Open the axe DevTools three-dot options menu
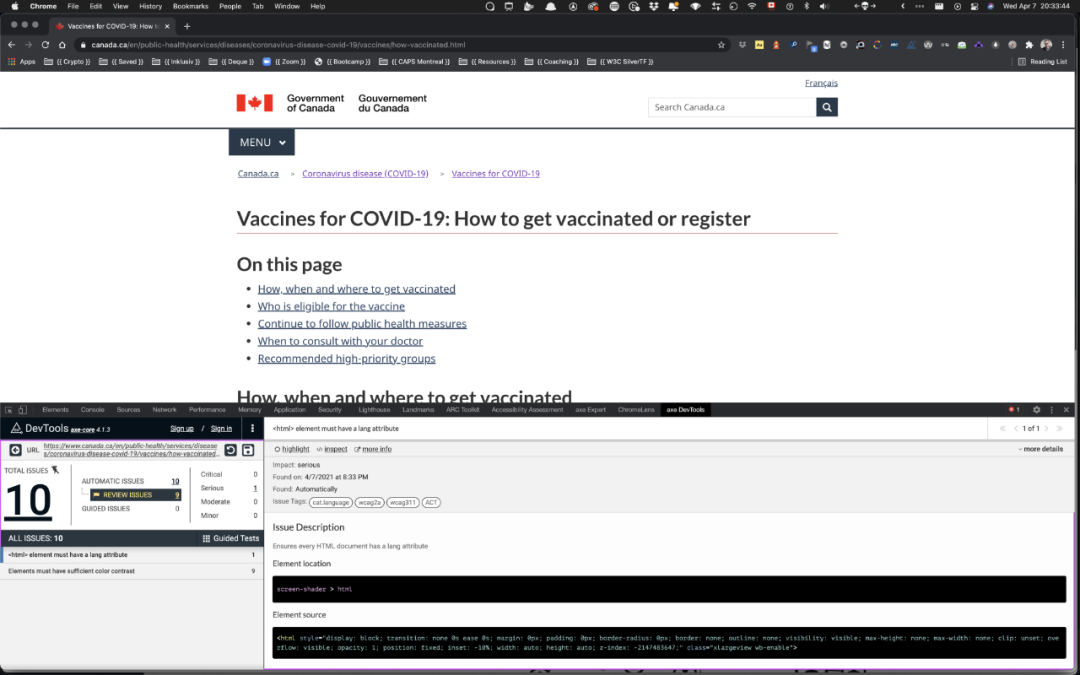 [x=252, y=428]
